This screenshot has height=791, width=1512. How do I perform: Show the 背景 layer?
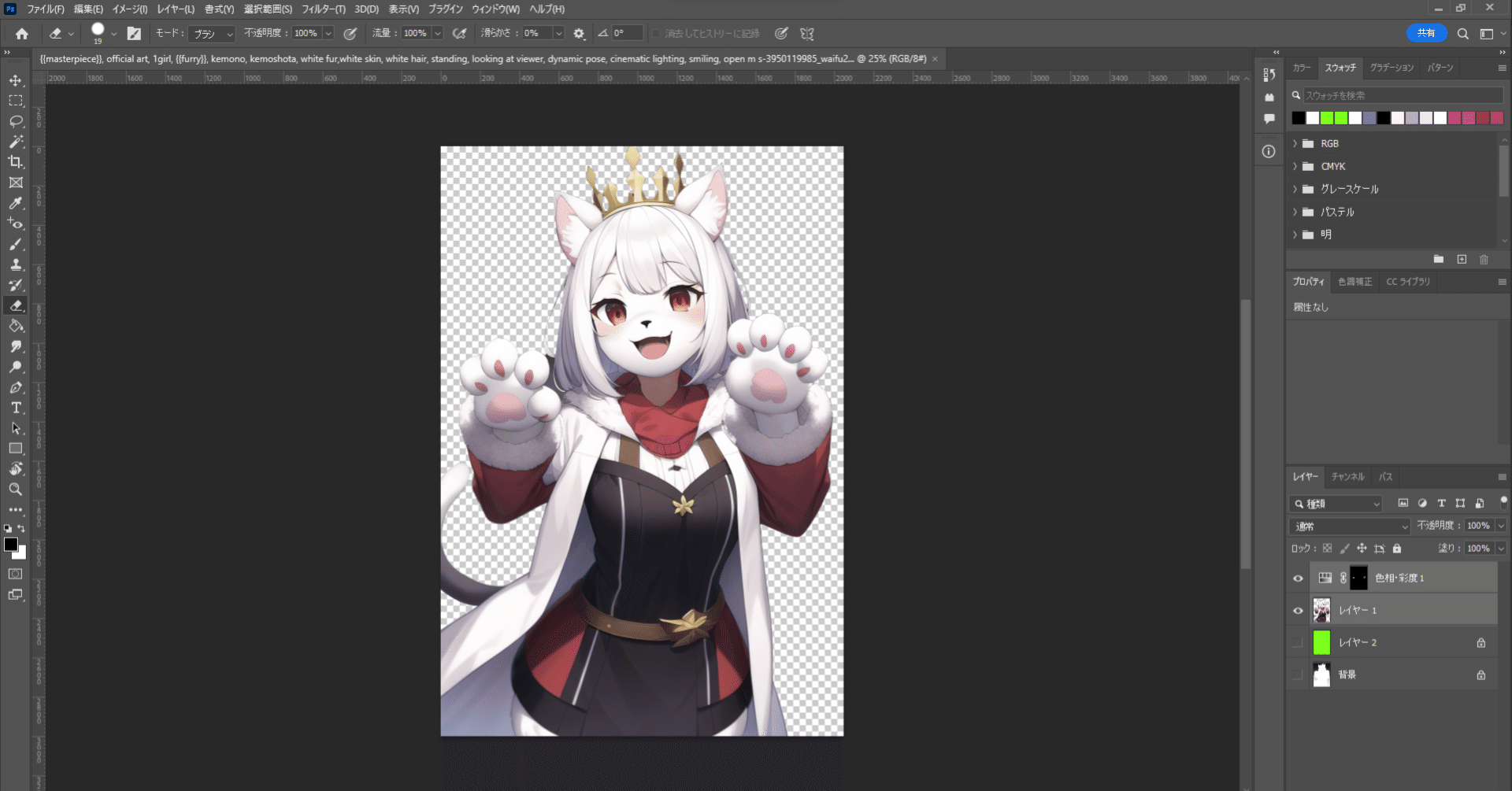pos(1298,675)
